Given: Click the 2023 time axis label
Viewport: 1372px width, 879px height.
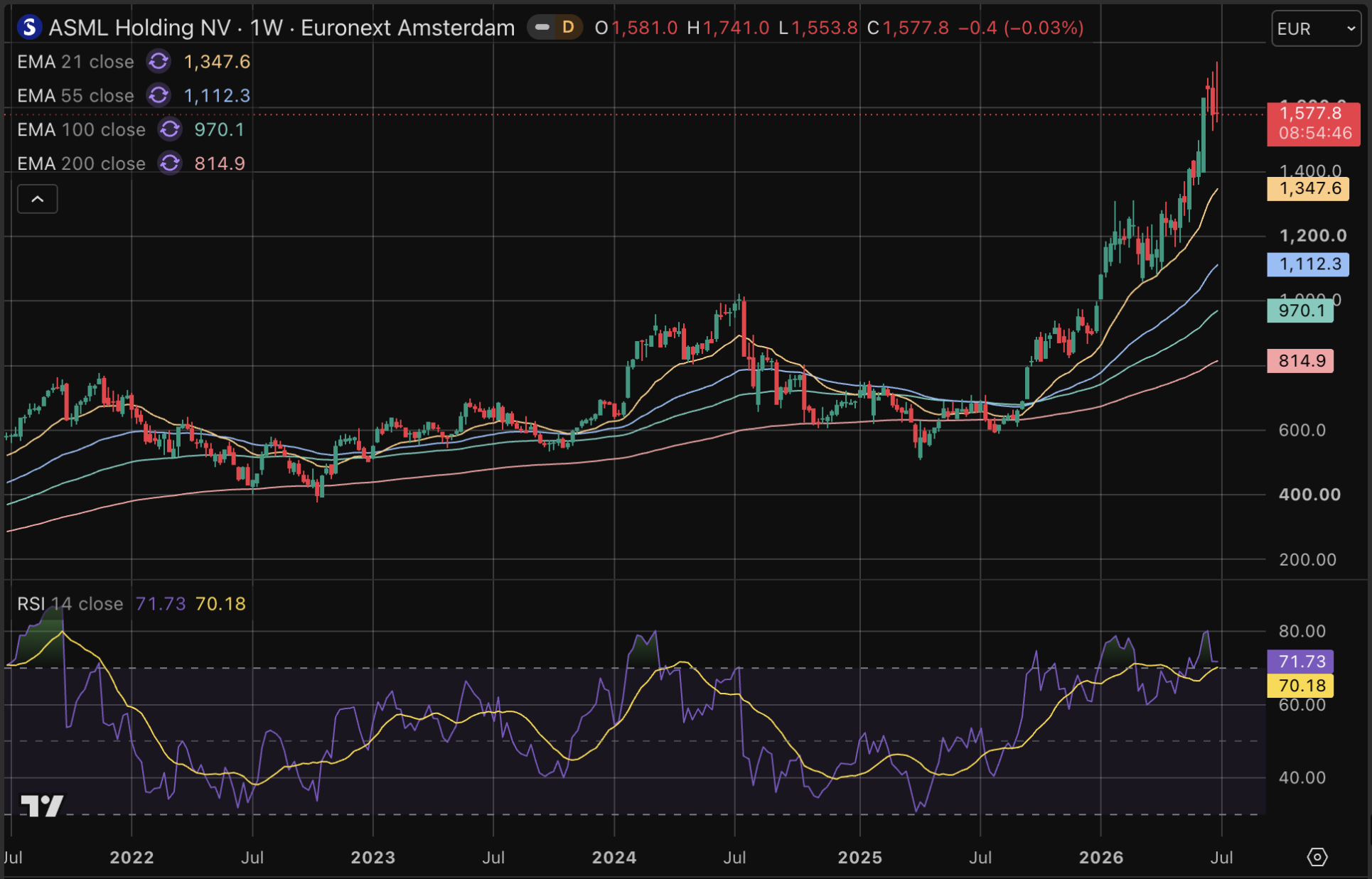Looking at the screenshot, I should [x=373, y=858].
